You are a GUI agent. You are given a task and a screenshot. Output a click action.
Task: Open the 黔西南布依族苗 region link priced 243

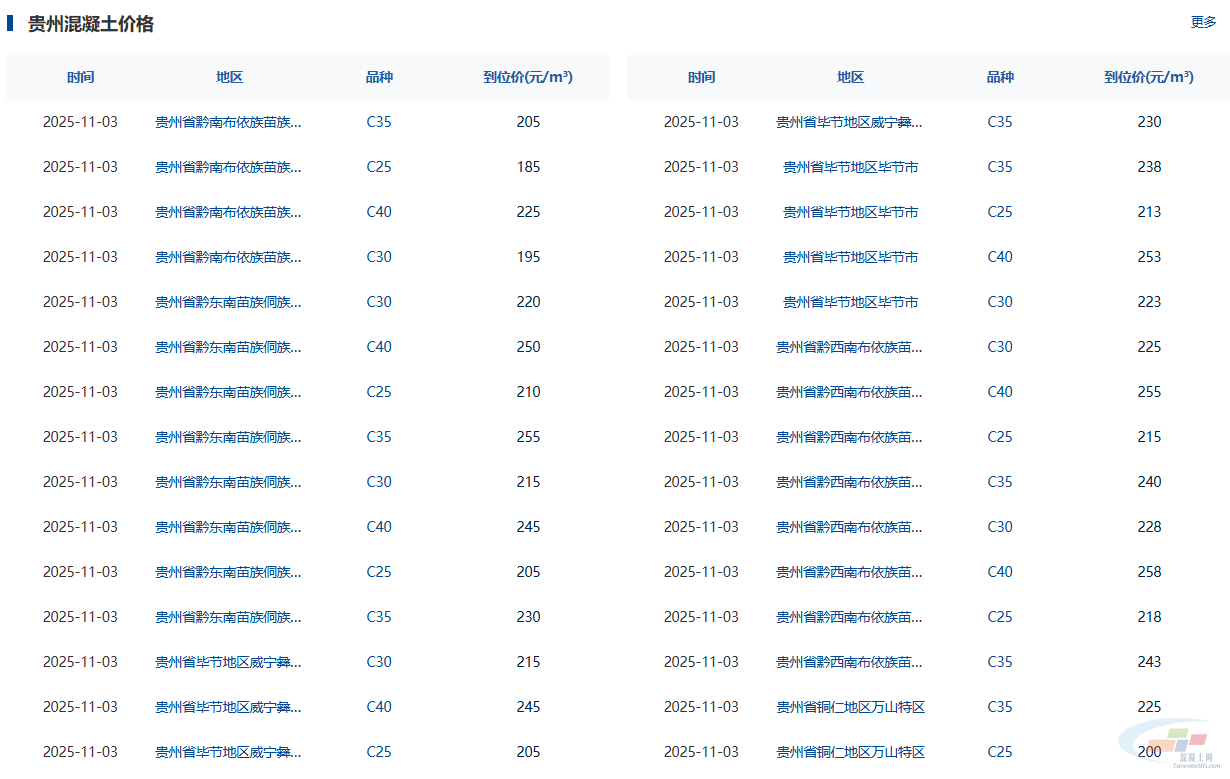click(850, 662)
